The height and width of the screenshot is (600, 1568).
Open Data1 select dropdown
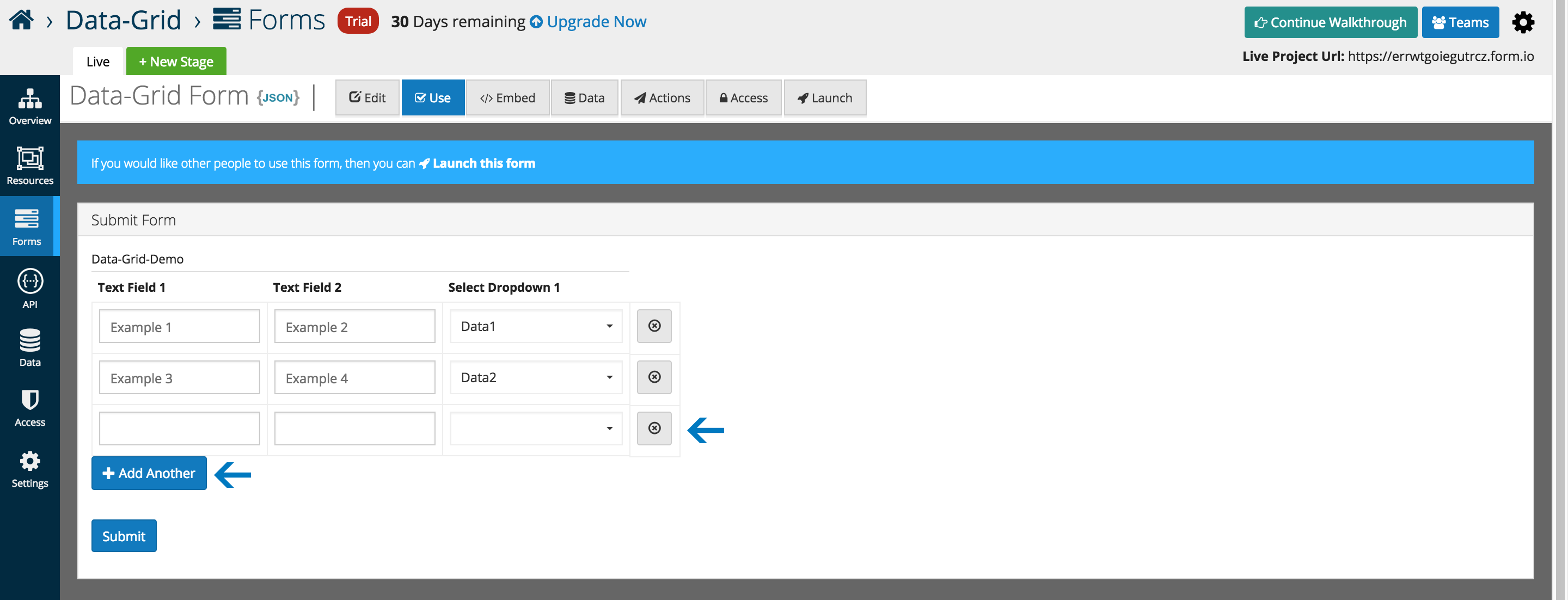tap(536, 326)
